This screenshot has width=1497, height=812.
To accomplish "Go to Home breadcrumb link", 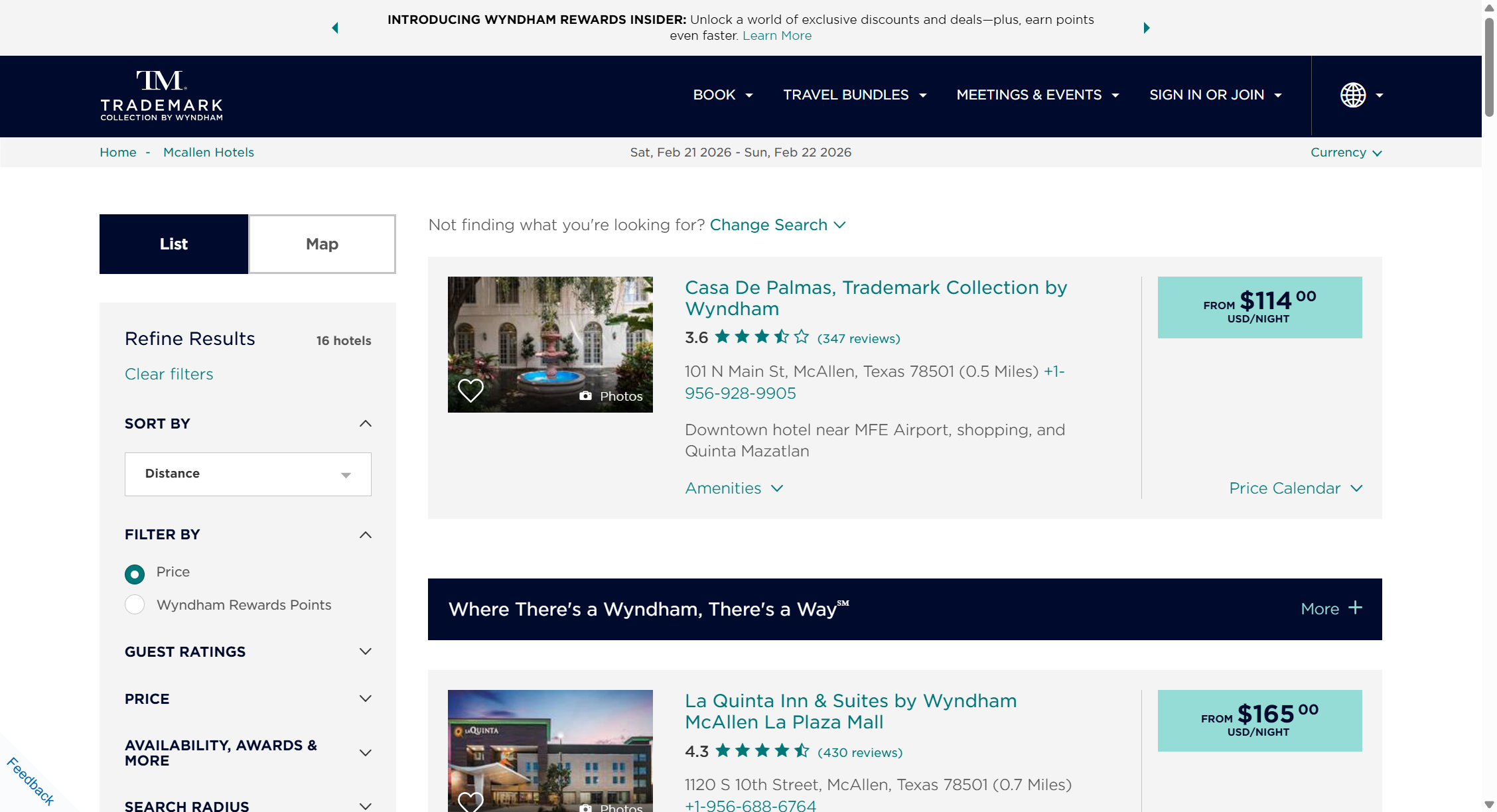I will click(x=118, y=153).
